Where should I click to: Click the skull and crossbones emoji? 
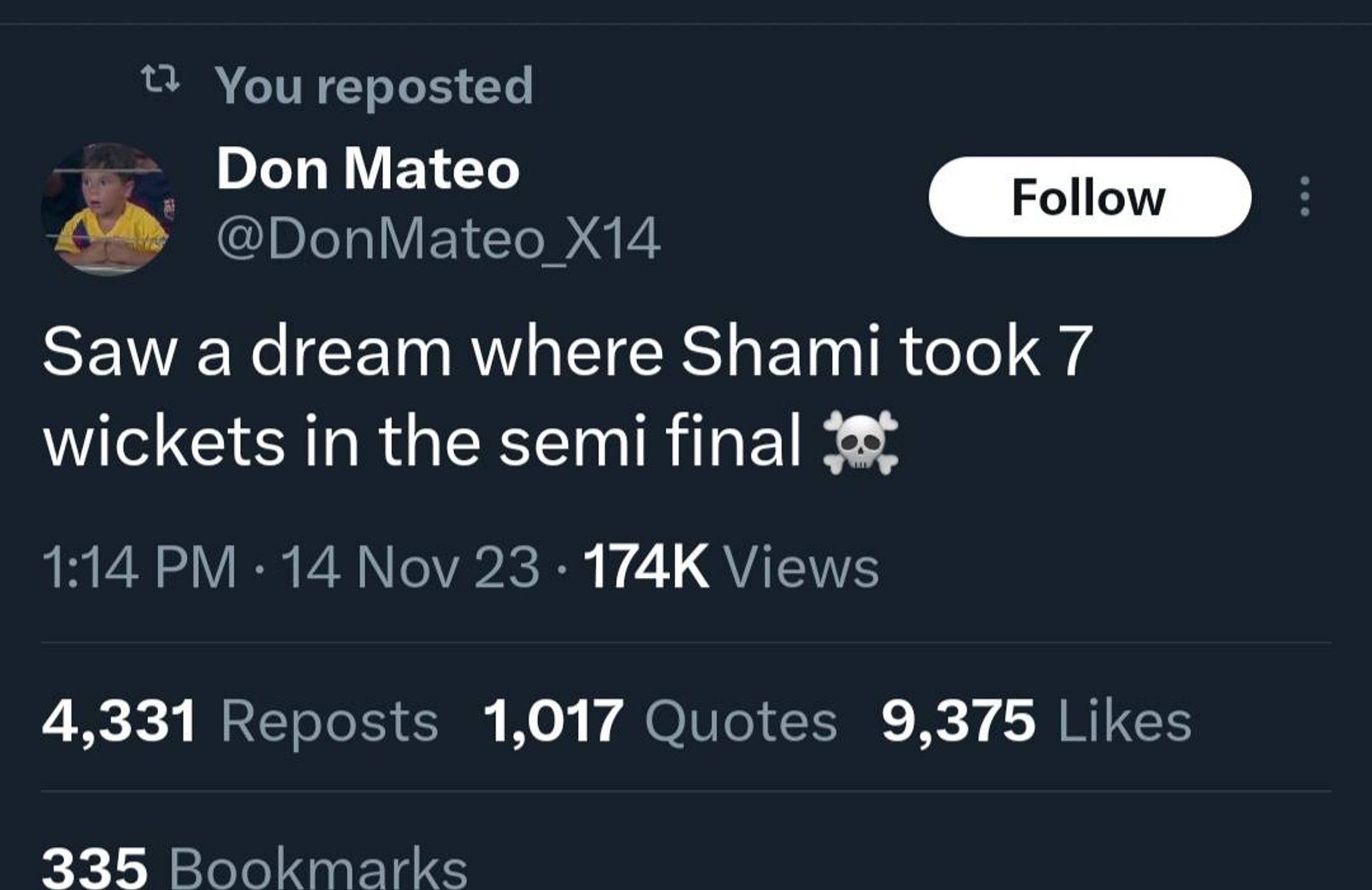point(860,443)
